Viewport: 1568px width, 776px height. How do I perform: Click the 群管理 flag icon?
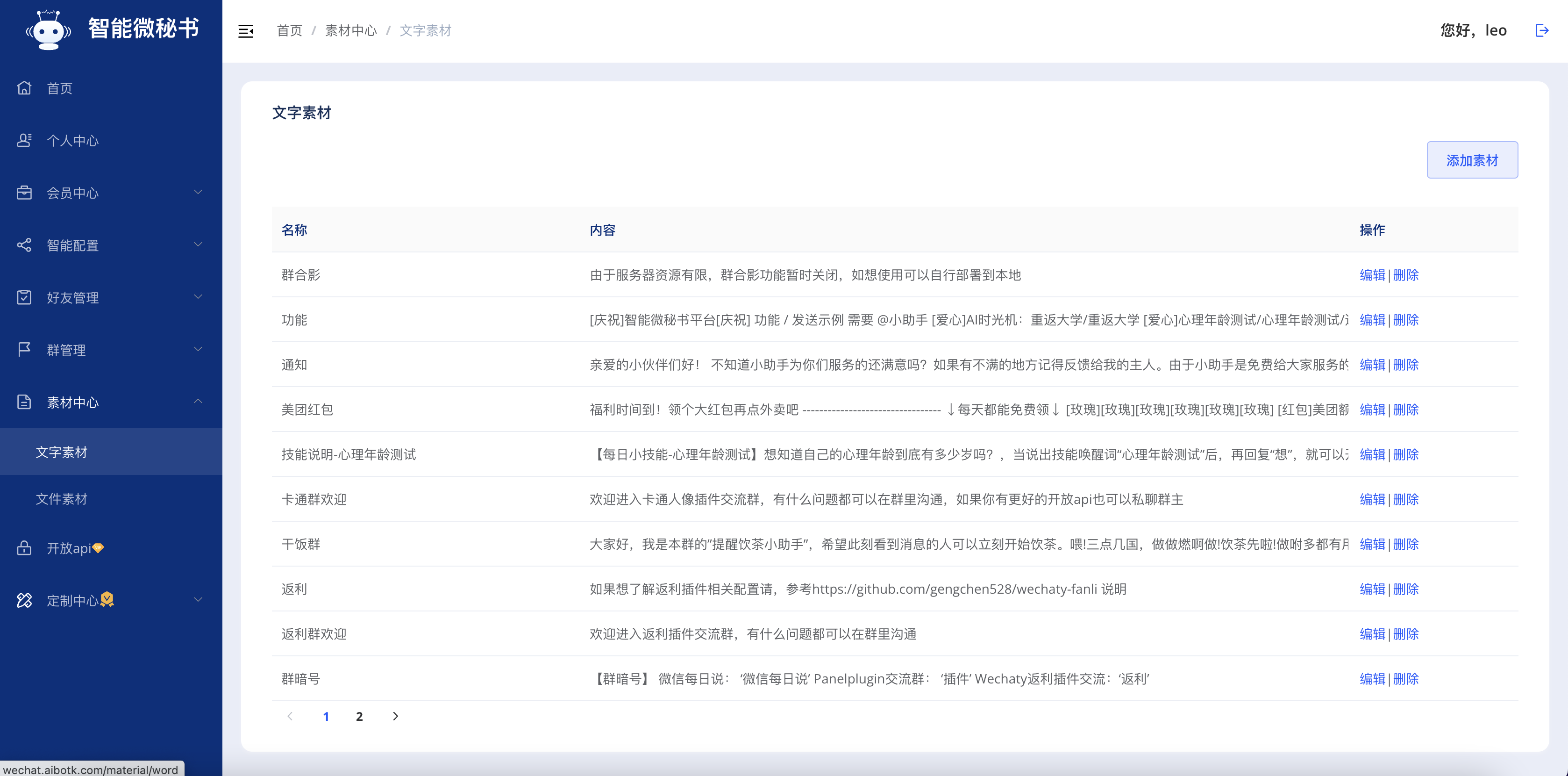24,350
